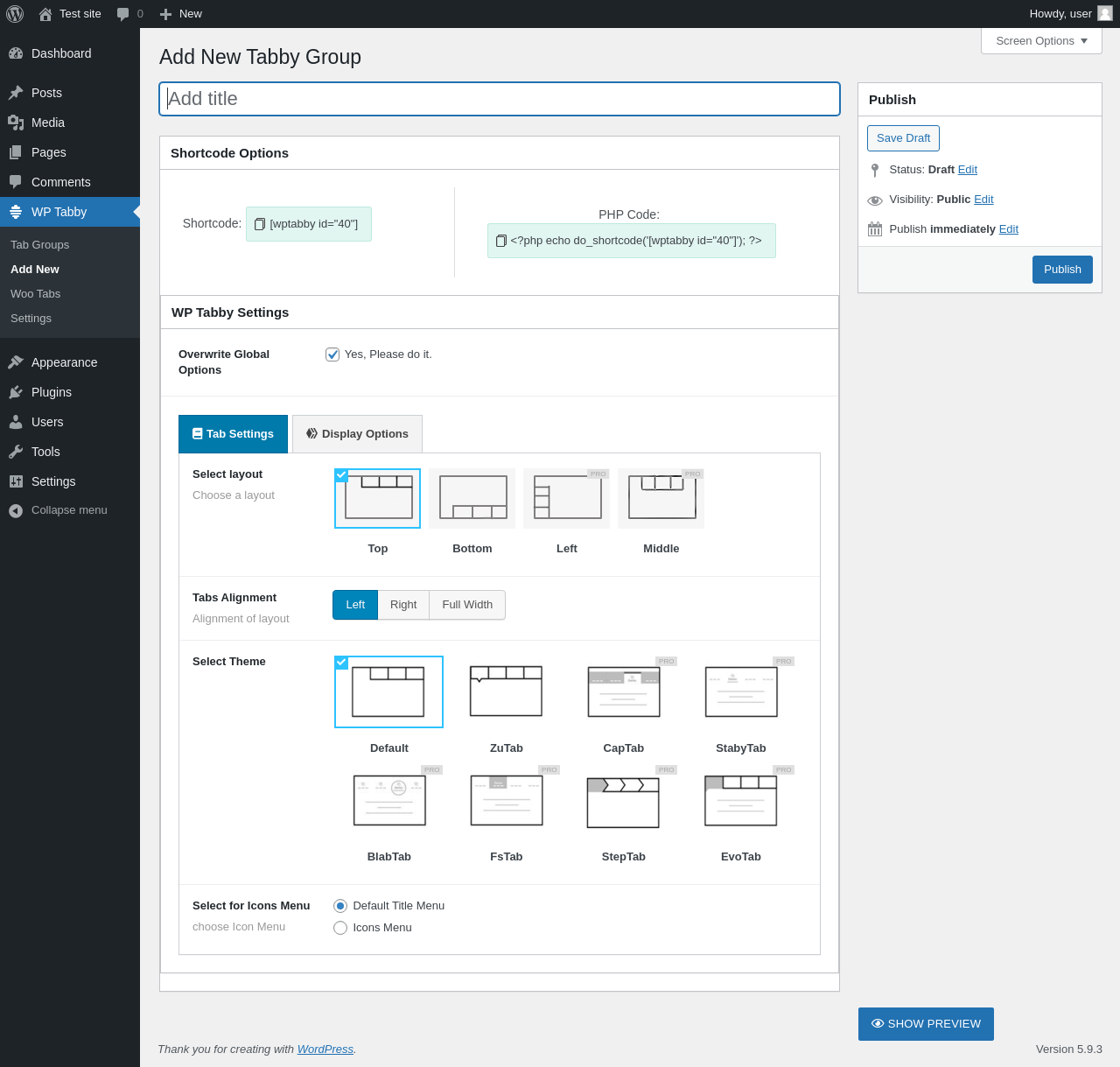Open comments bubble in admin bar
1120x1067 pixels.
122,14
